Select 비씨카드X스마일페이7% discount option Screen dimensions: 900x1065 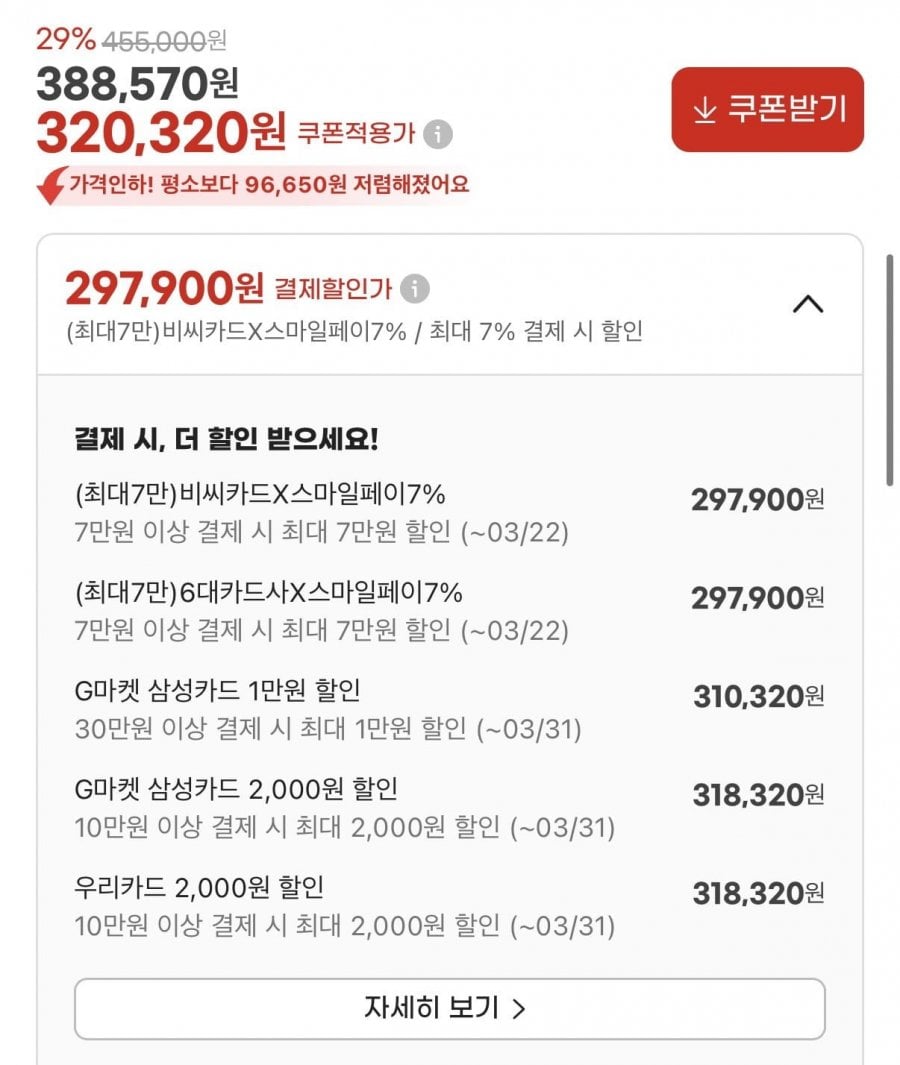tap(260, 495)
